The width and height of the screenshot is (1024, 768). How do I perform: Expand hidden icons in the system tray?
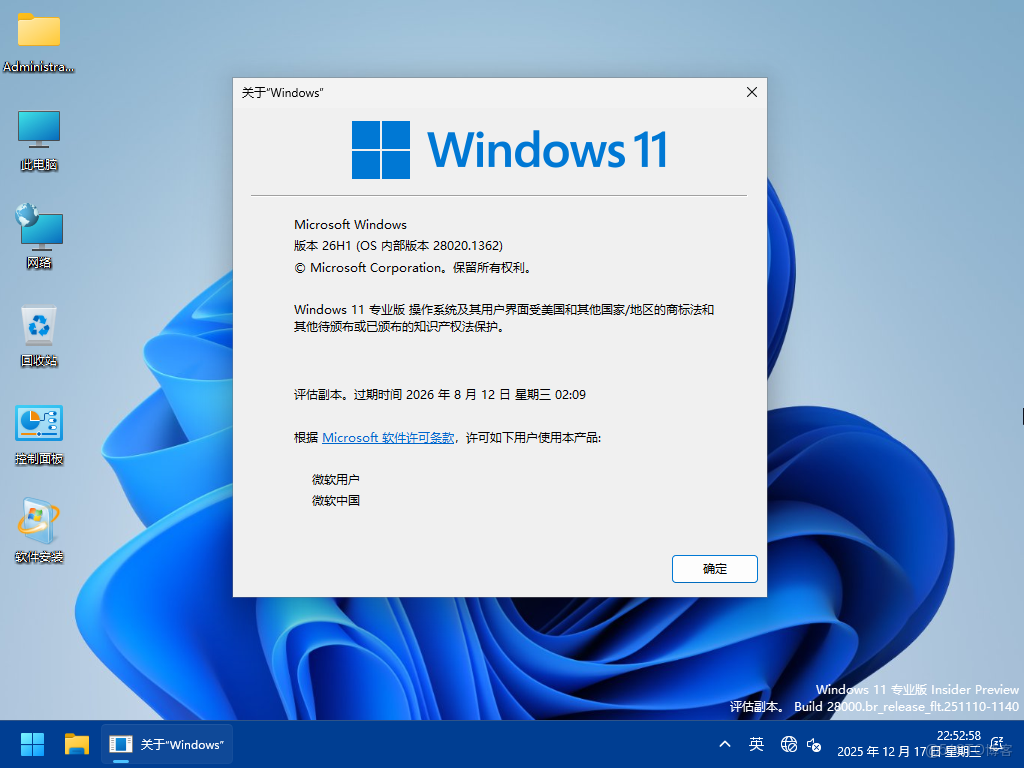click(x=725, y=744)
